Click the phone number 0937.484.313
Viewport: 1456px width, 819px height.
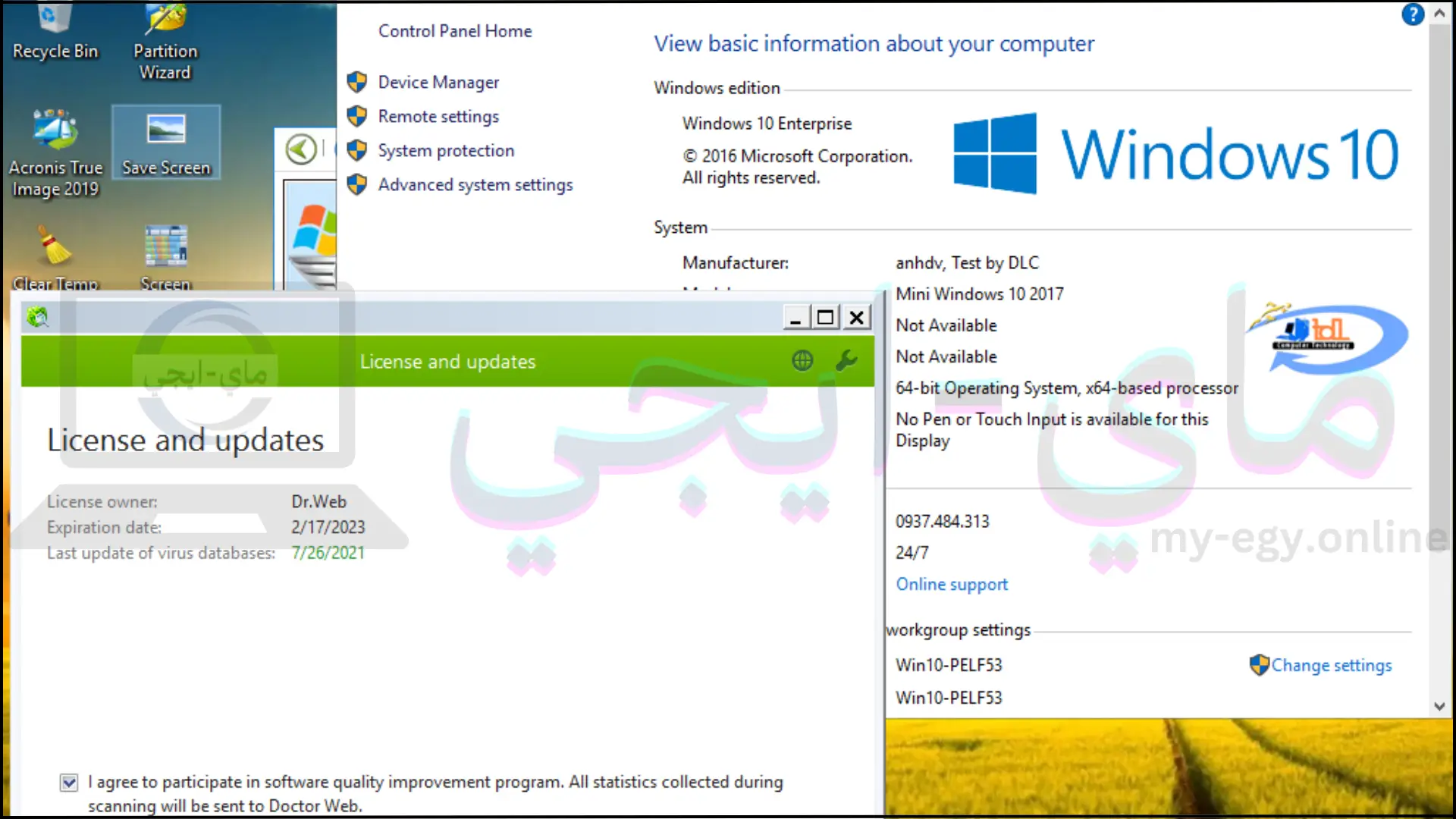(943, 521)
